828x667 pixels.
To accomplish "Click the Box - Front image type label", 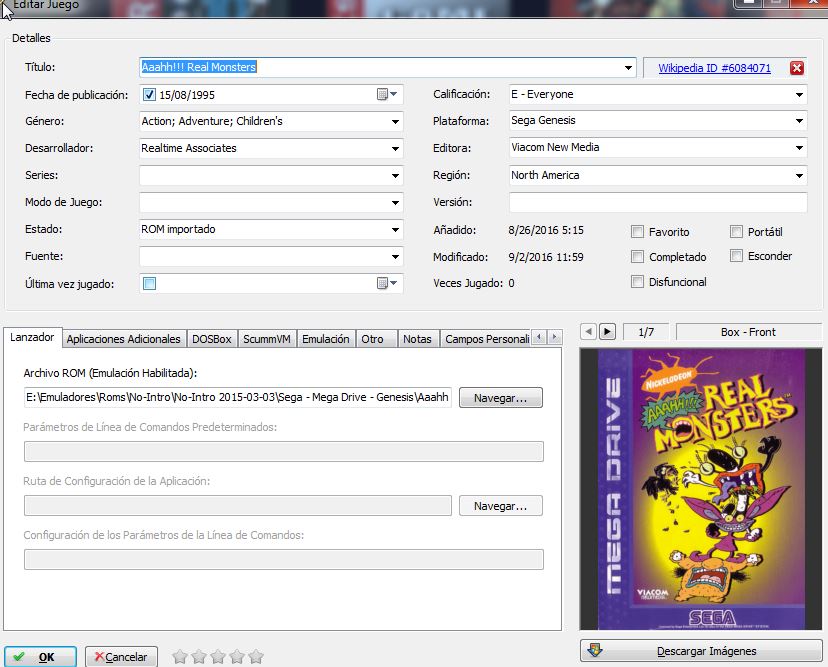I will (x=748, y=332).
